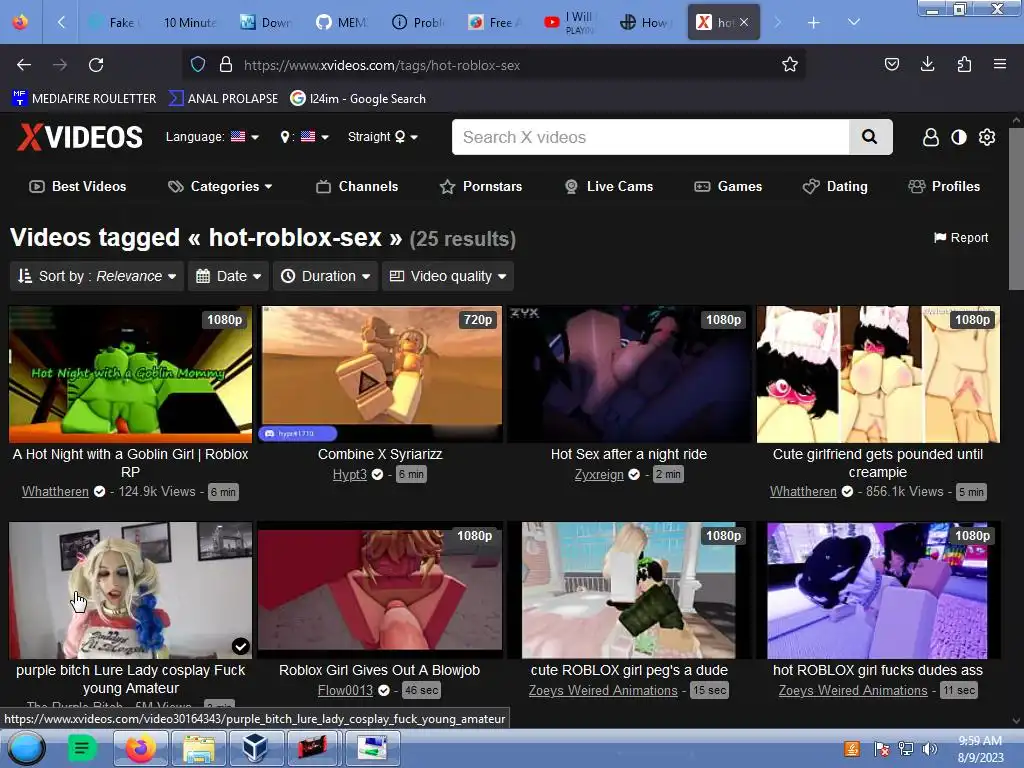Open the Video quality filter dropdown
Image resolution: width=1024 pixels, height=768 pixels.
448,276
